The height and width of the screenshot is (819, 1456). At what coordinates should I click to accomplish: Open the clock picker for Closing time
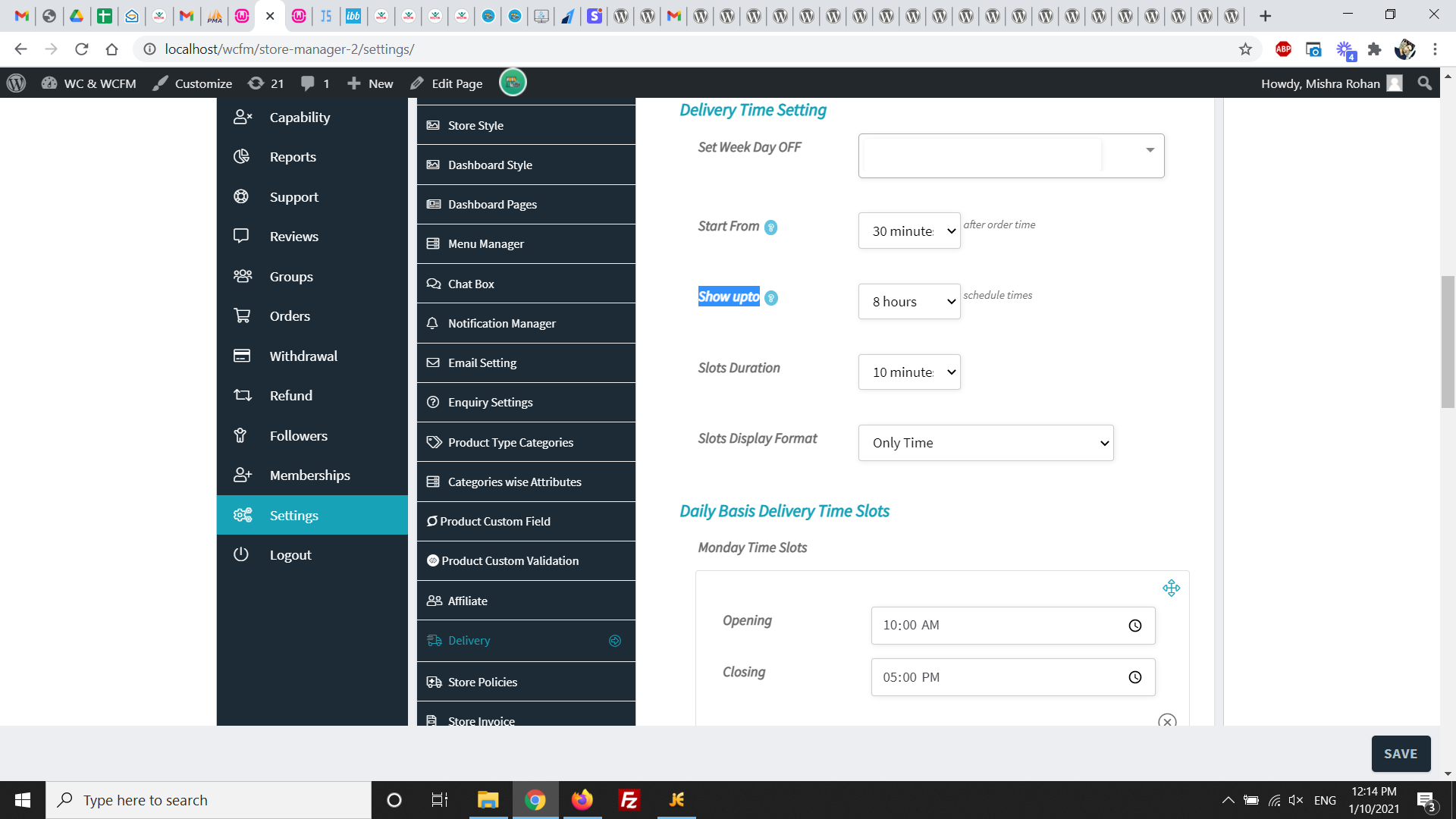click(x=1135, y=677)
